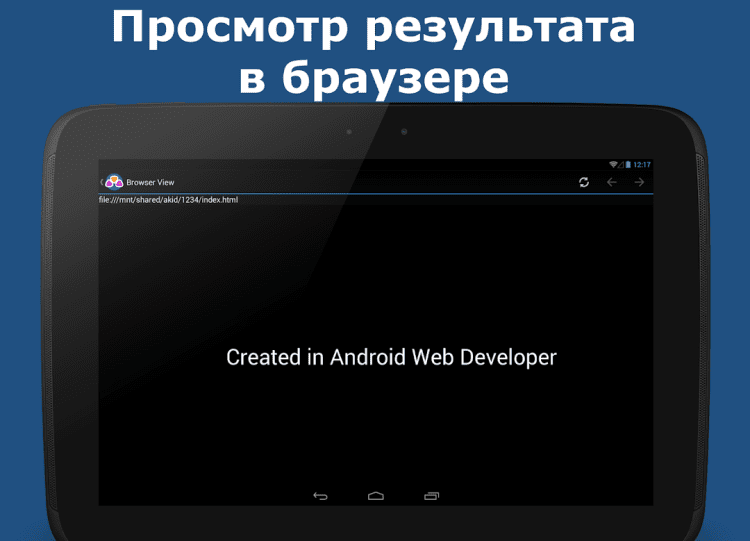Screen dimensions: 750x541
Task: Click the blue divider line under the action bar
Action: pos(375,194)
